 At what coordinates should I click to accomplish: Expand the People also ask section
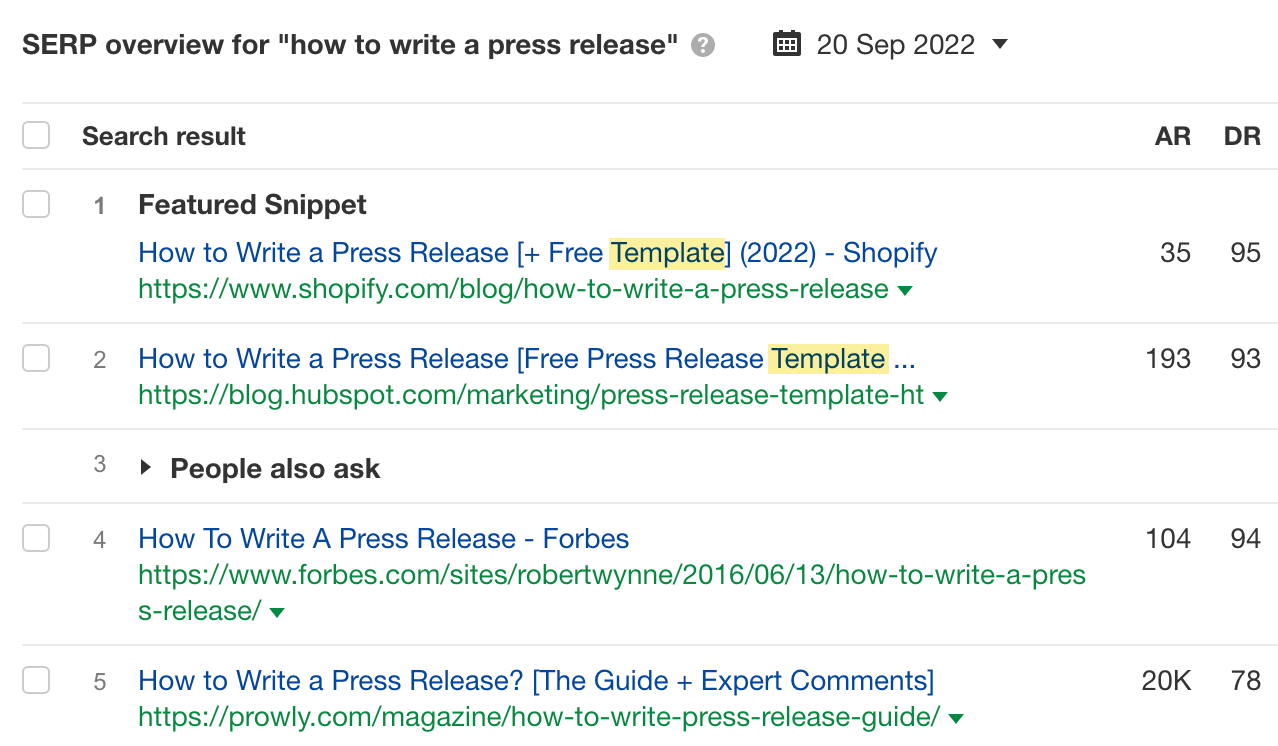click(x=146, y=466)
